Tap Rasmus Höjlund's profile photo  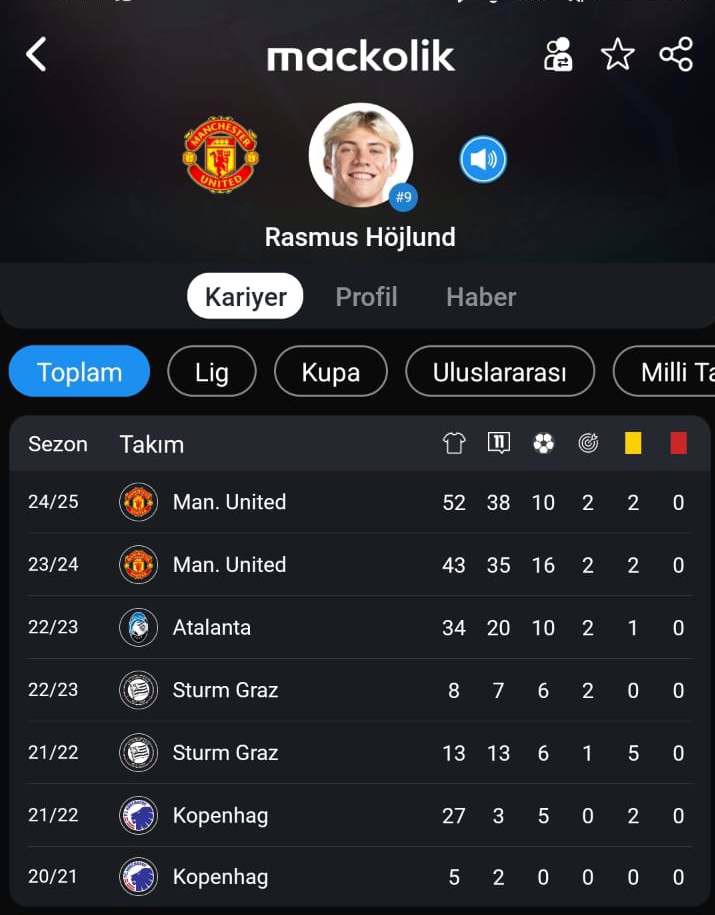(x=361, y=155)
